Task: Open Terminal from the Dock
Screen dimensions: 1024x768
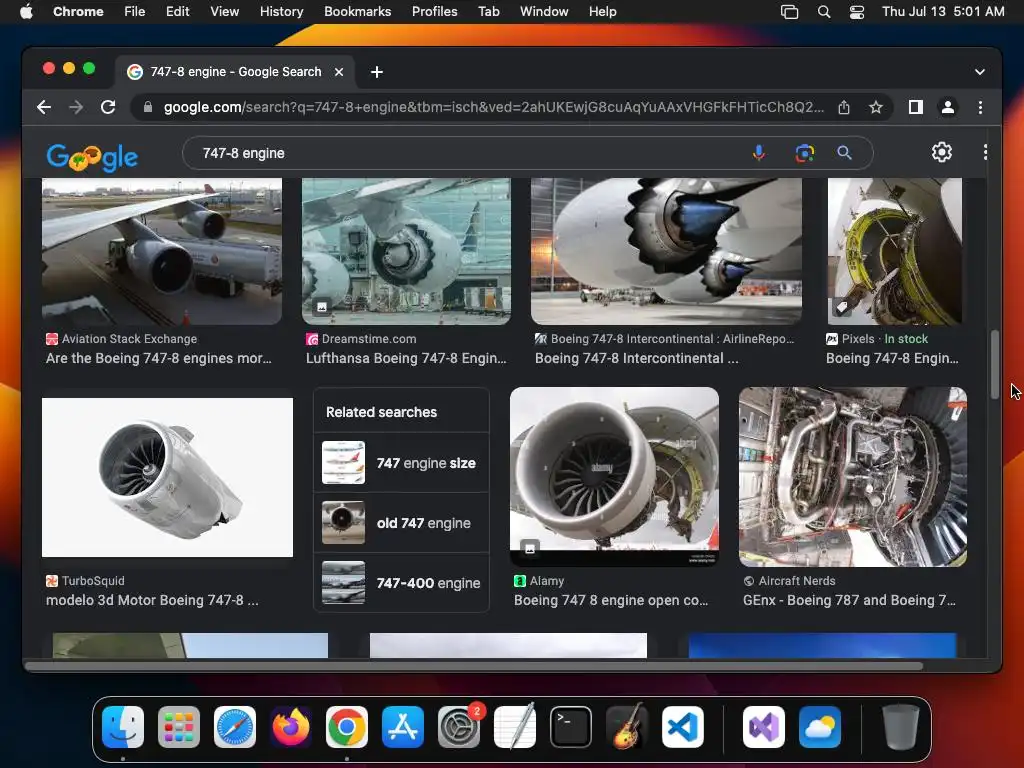Action: [571, 727]
